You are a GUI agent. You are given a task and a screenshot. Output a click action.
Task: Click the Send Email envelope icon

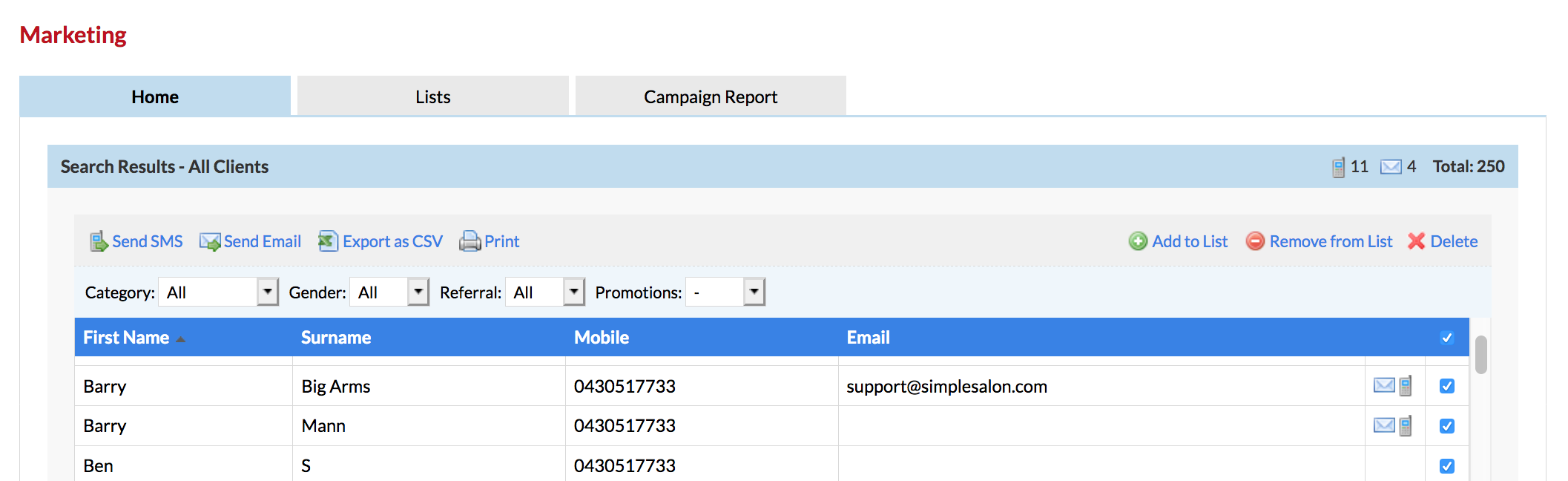[210, 241]
